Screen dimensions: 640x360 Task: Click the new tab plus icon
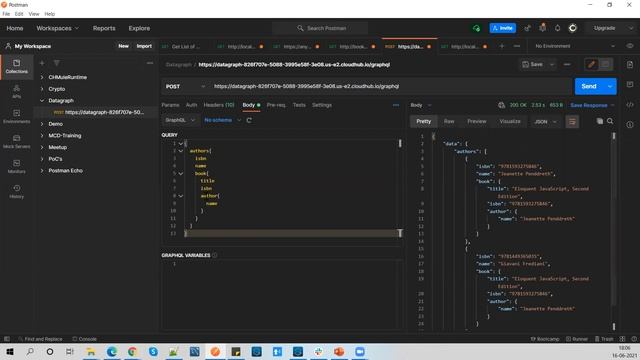502,46
